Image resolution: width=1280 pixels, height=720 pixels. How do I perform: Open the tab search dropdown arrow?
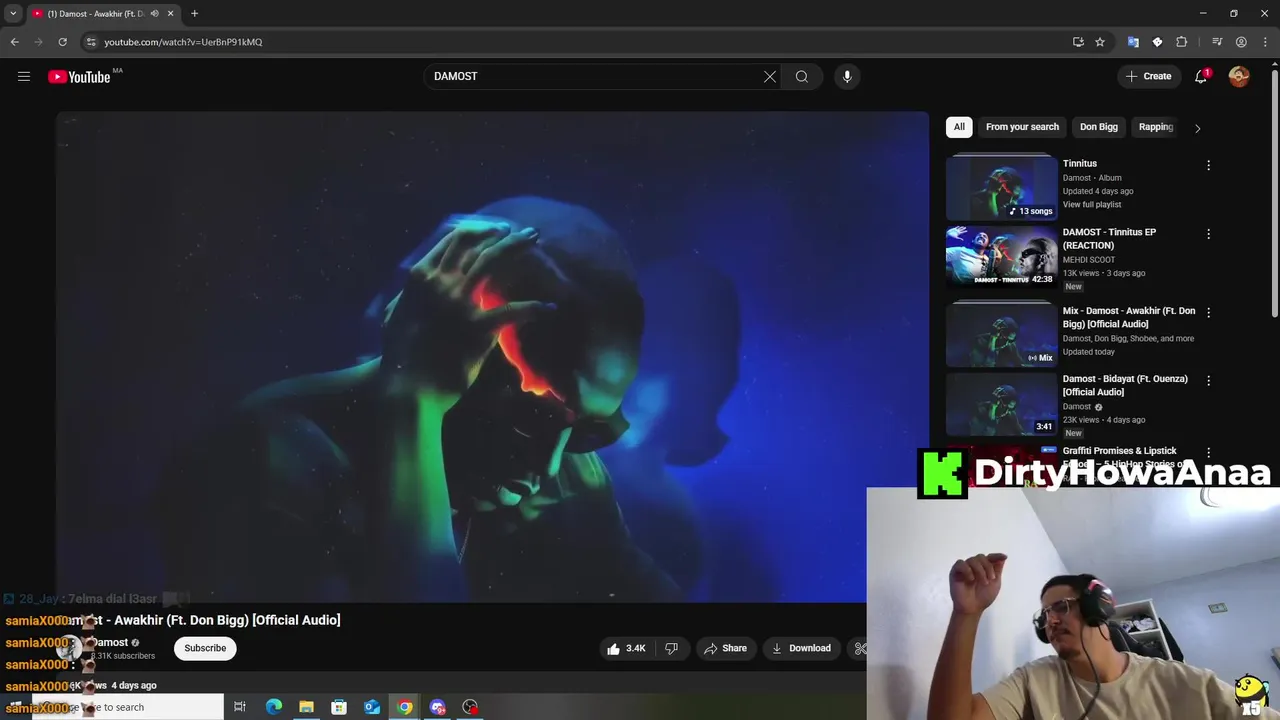click(13, 14)
